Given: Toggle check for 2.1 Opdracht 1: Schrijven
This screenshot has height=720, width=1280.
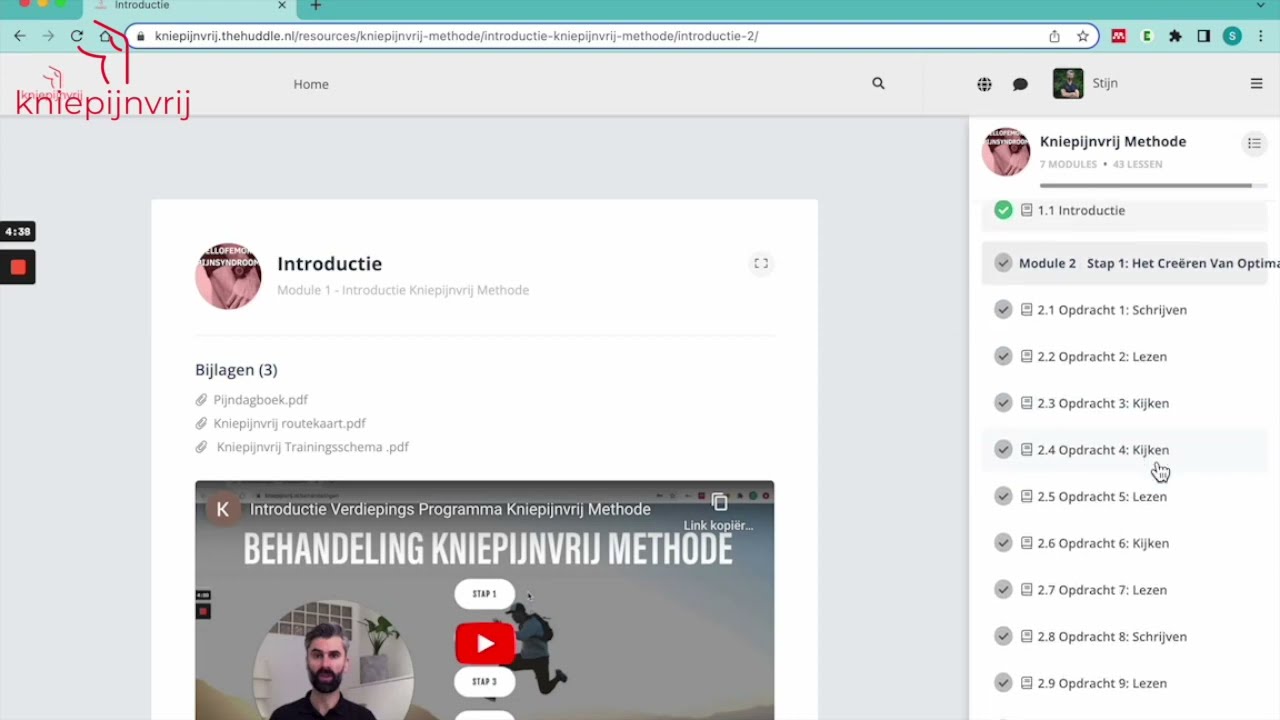Looking at the screenshot, I should [x=1003, y=310].
